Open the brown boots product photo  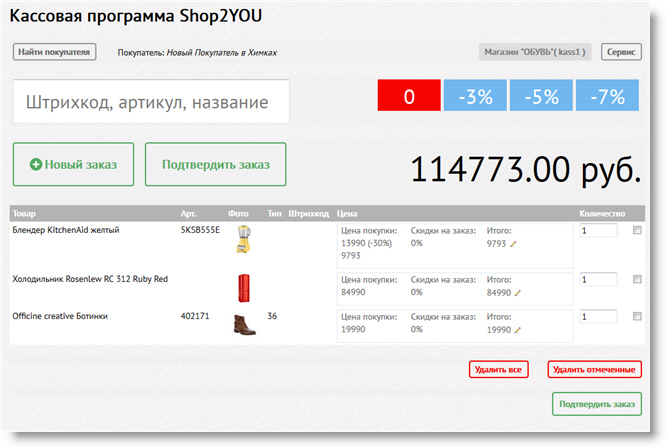241,326
